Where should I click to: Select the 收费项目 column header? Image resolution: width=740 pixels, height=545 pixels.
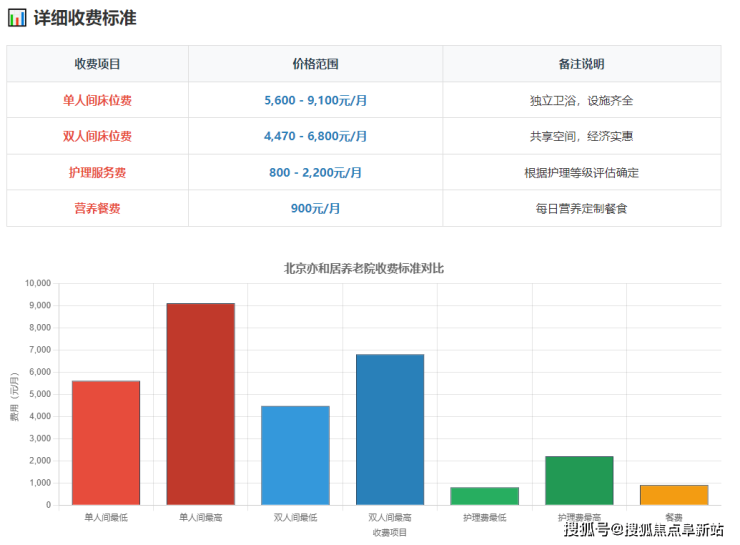[x=97, y=64]
